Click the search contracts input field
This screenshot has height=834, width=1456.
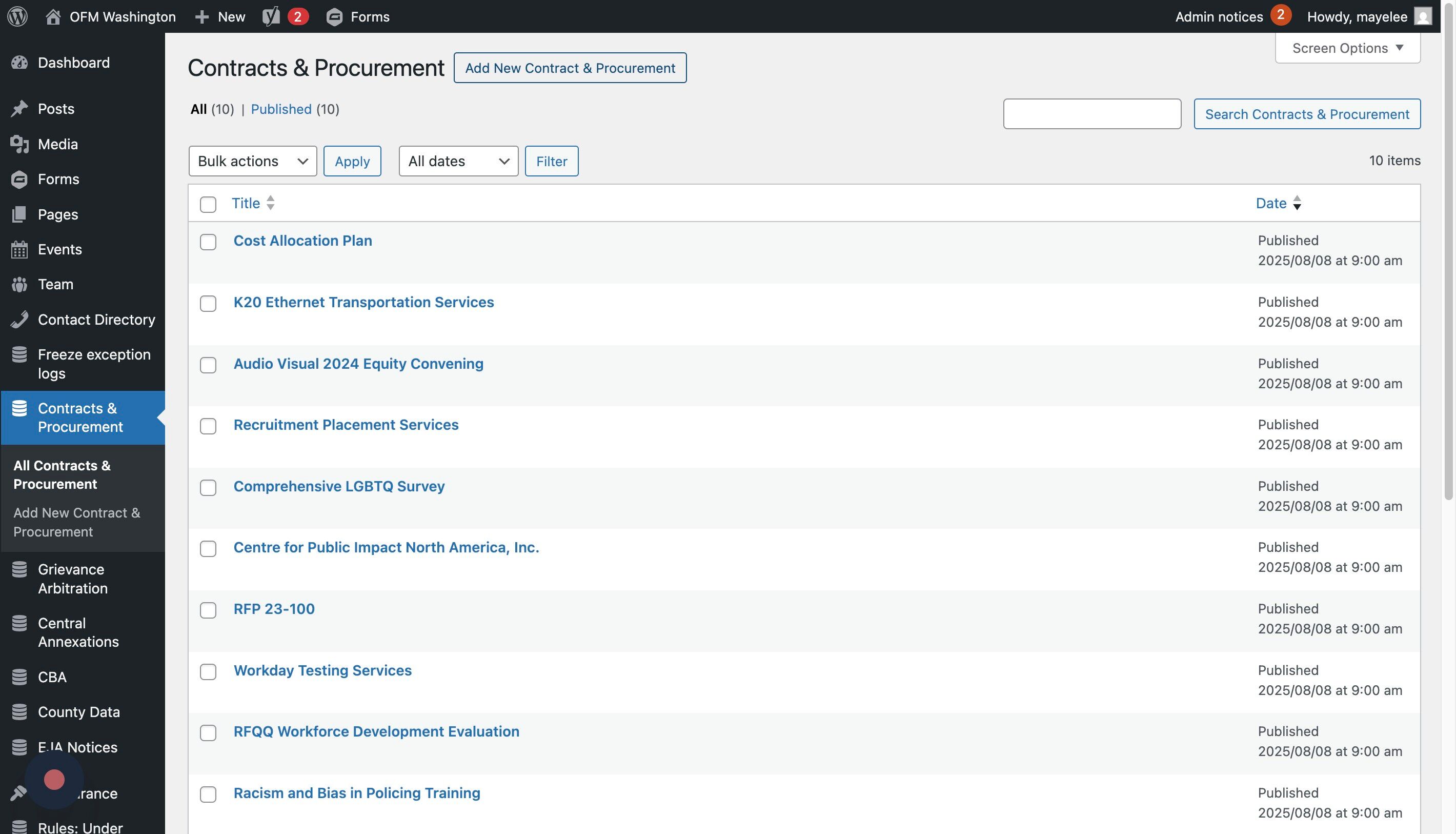pos(1091,114)
